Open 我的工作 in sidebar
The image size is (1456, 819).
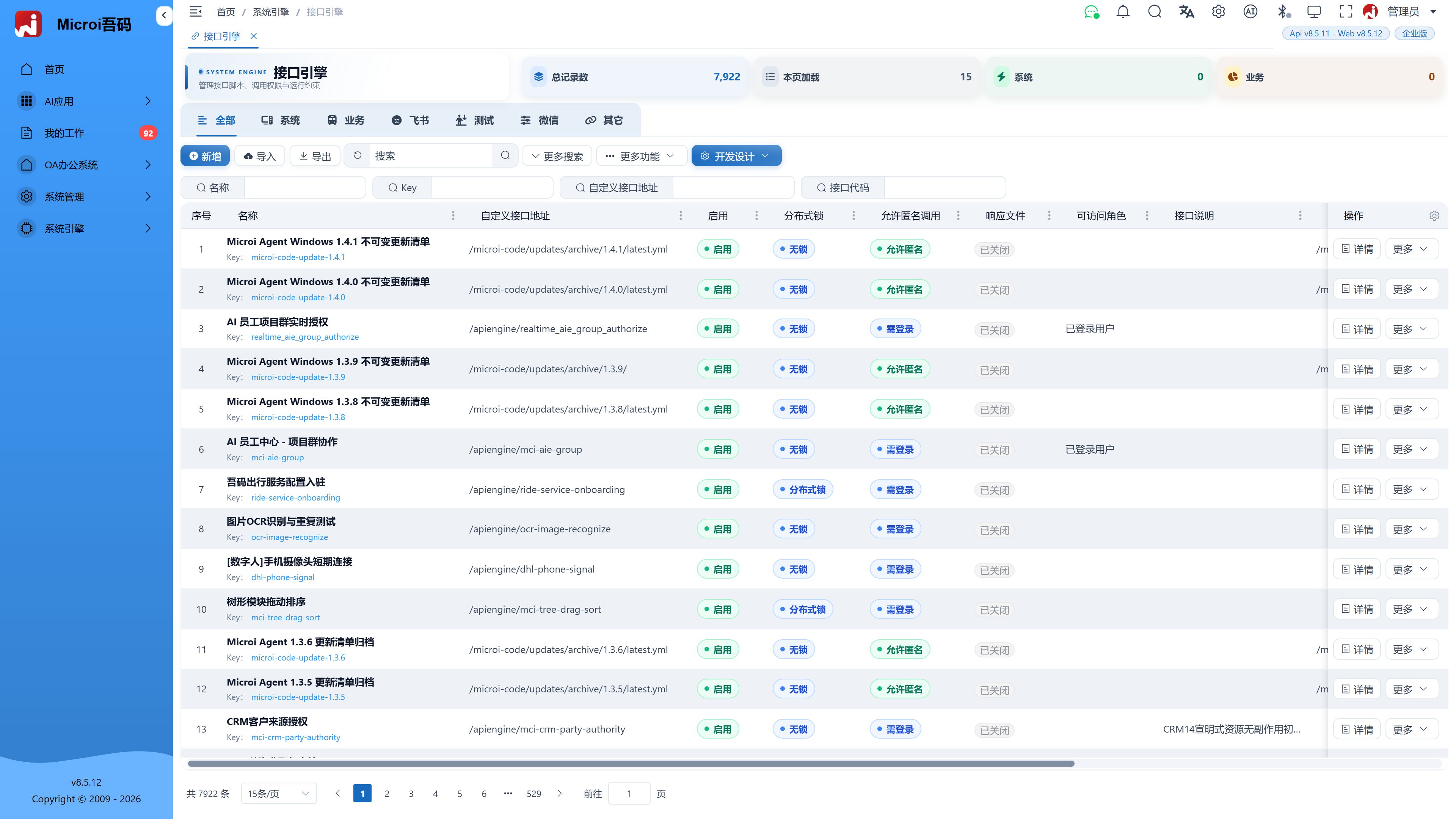pos(86,133)
